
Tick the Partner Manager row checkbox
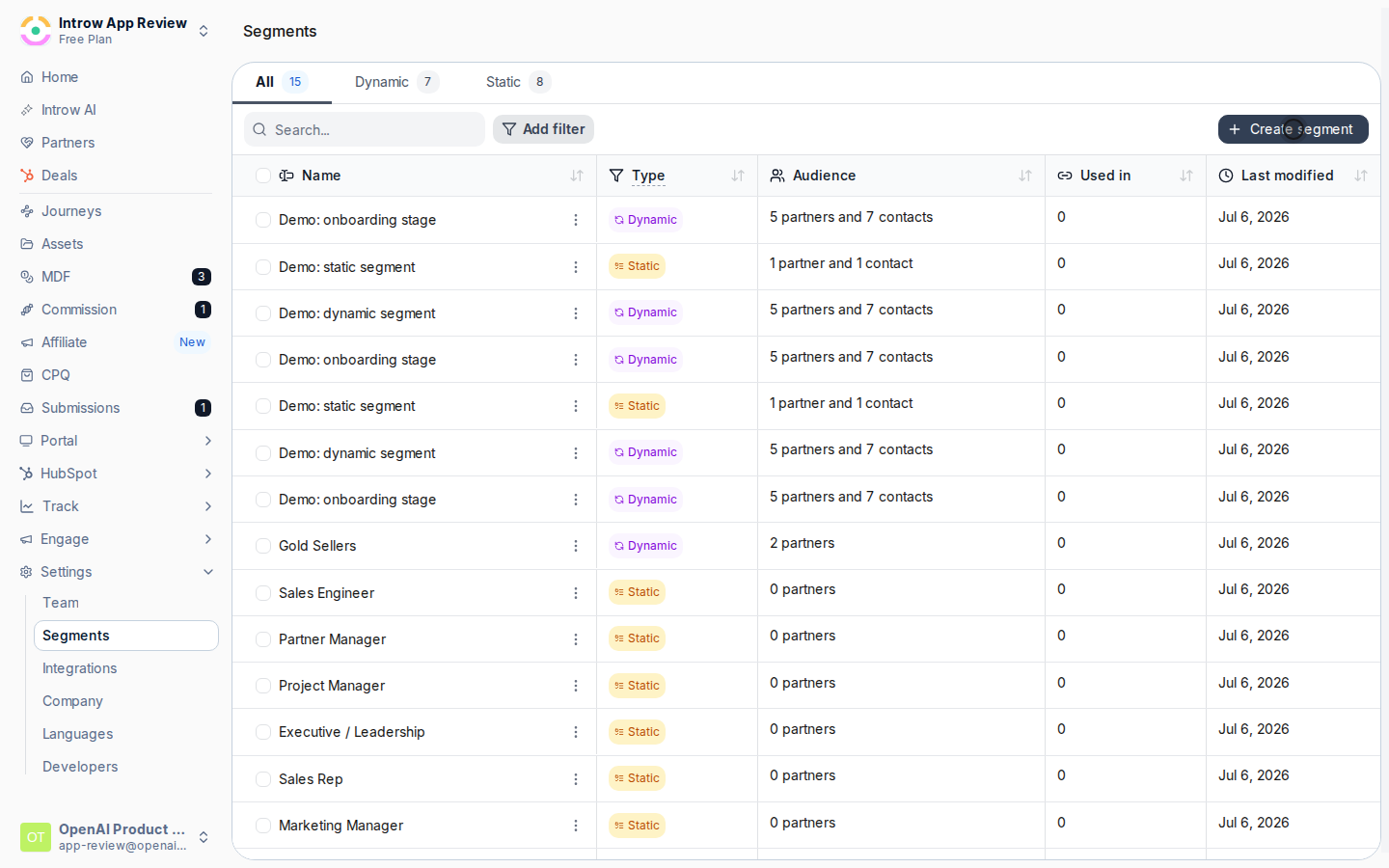263,639
